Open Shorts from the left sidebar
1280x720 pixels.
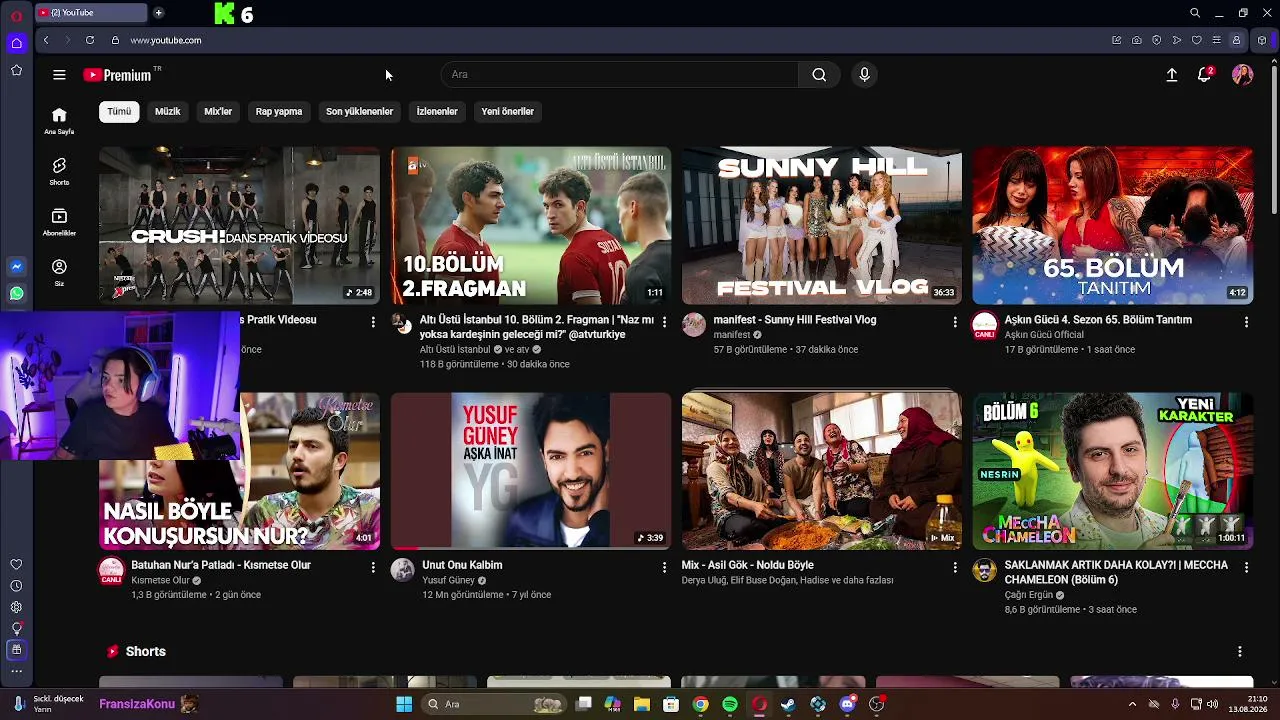pos(59,171)
